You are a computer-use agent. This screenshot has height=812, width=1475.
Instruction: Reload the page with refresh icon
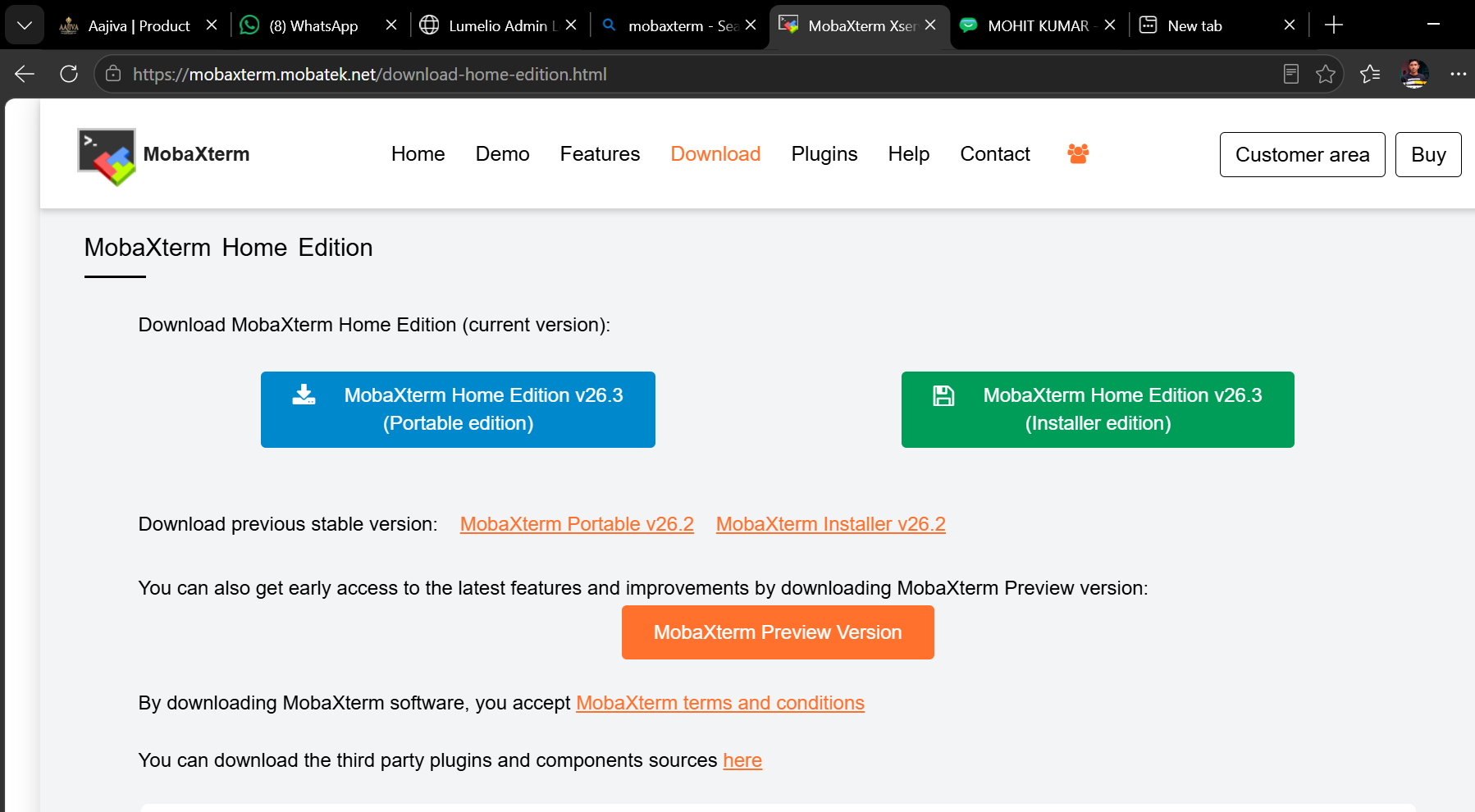(x=69, y=74)
